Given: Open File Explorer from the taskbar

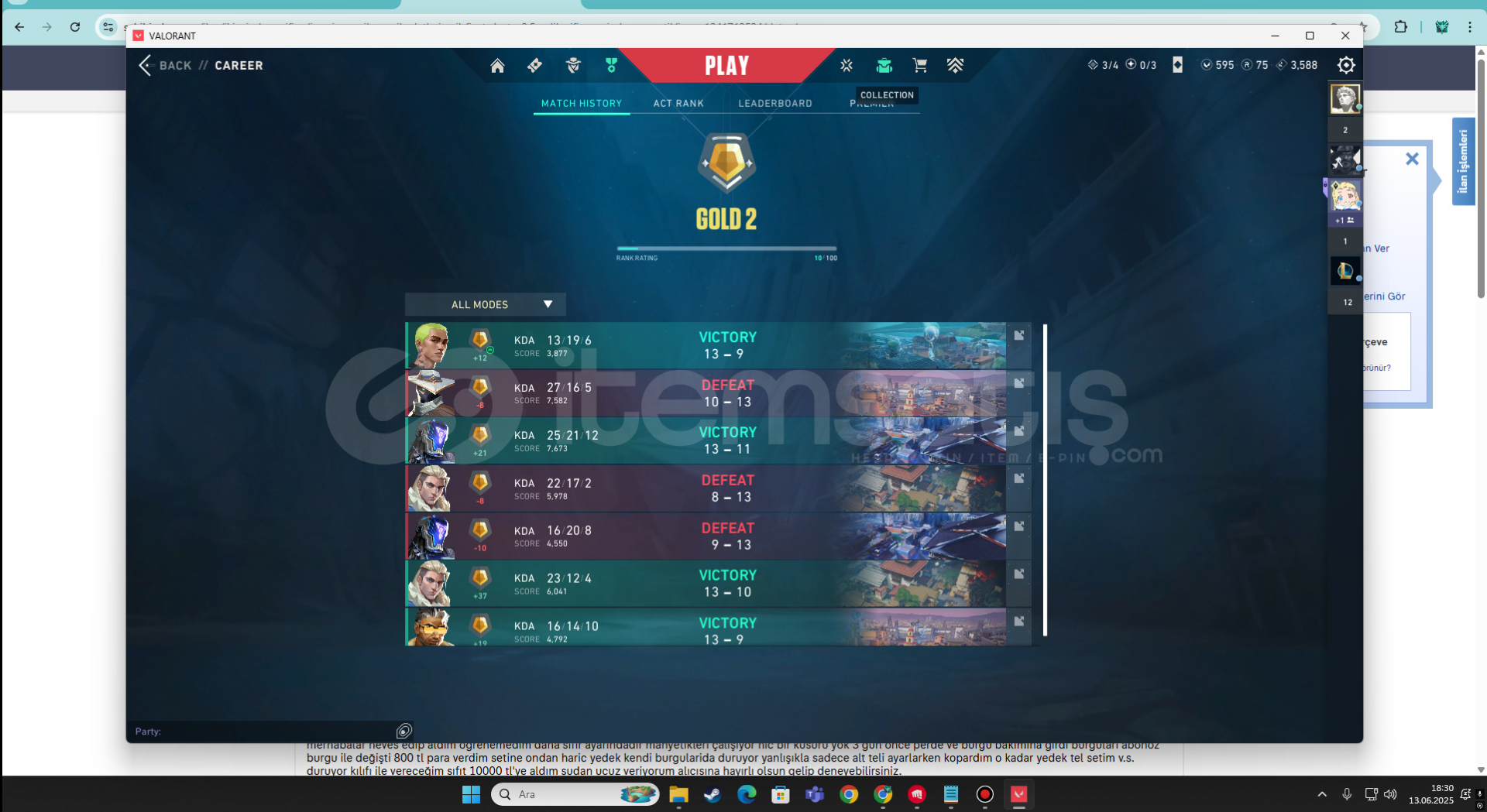Looking at the screenshot, I should coord(678,794).
